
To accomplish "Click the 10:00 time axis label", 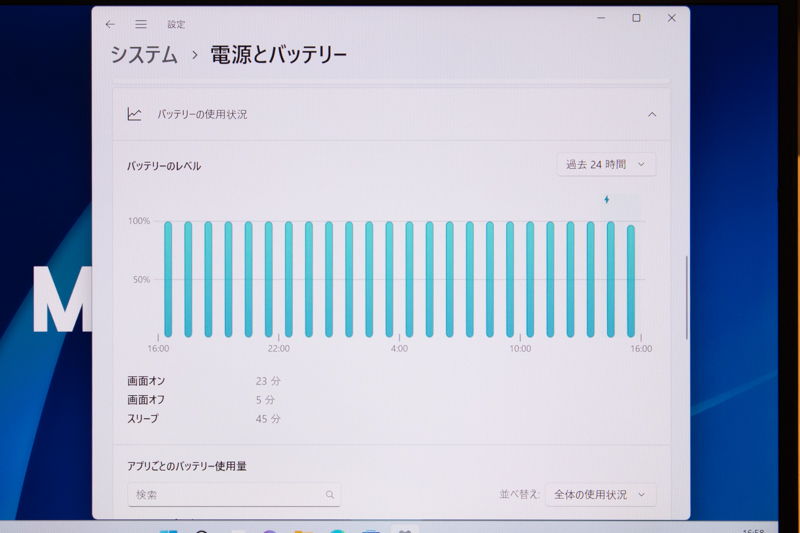I will point(520,348).
